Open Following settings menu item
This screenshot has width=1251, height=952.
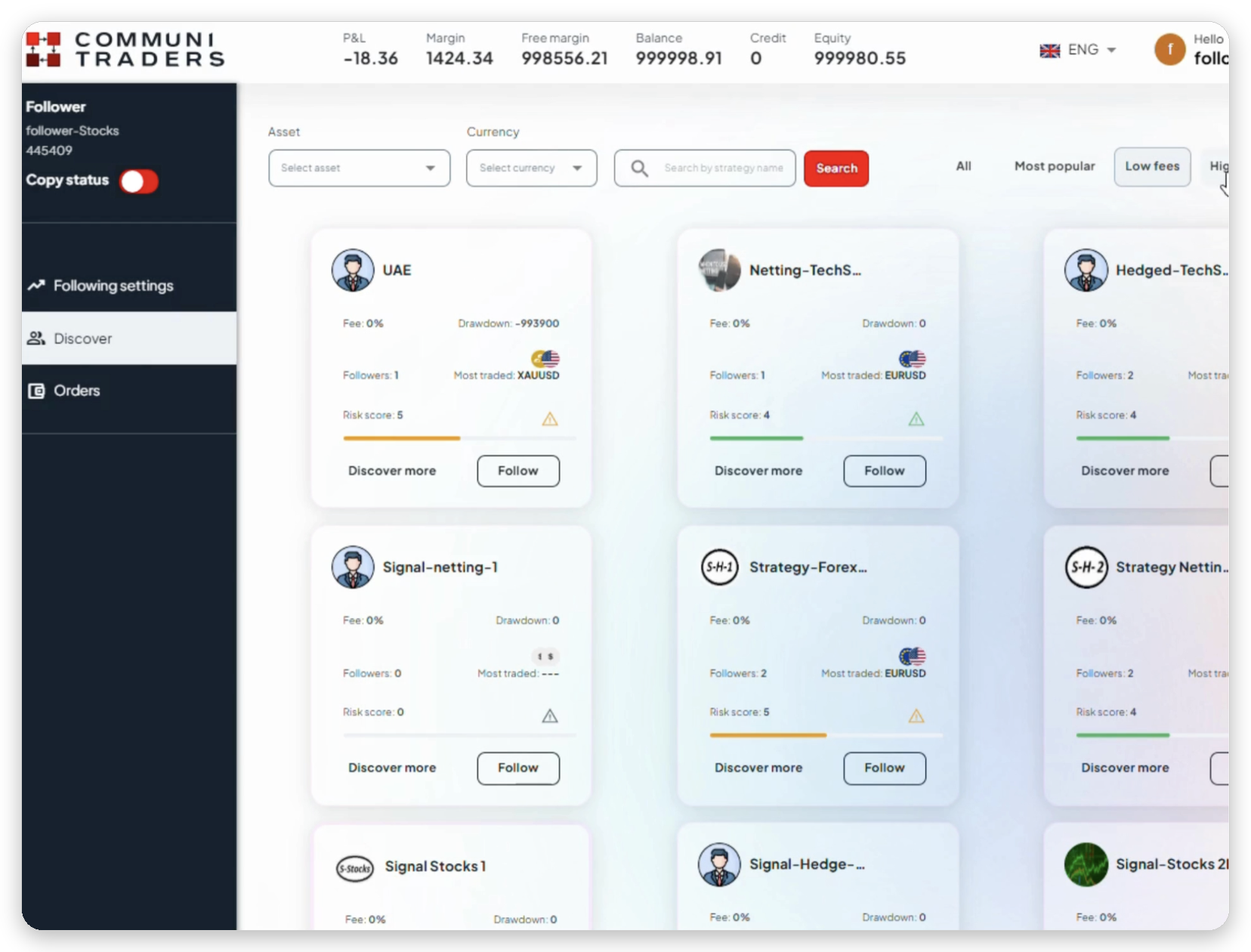(129, 286)
